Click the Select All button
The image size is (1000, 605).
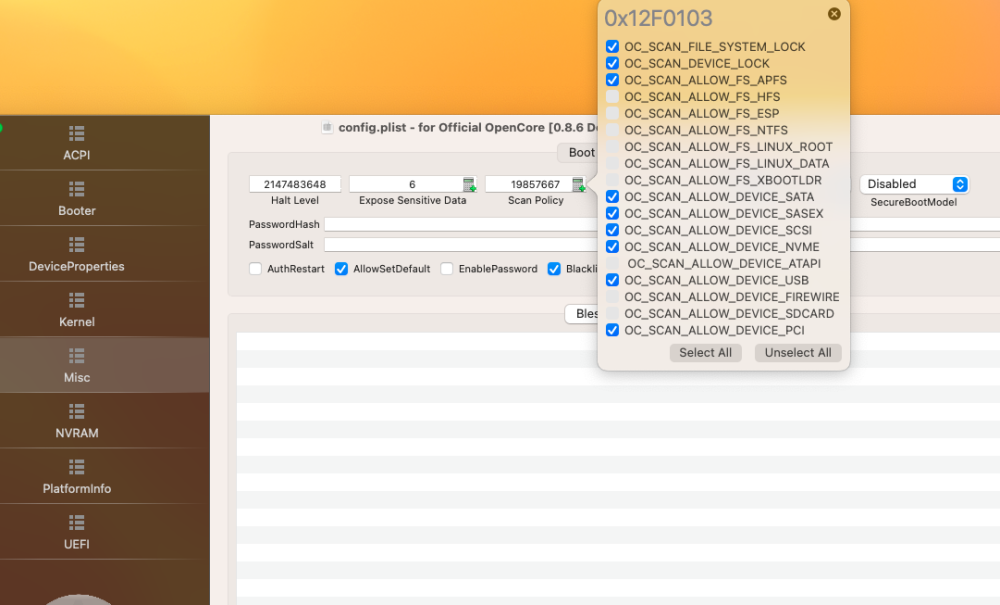(x=705, y=353)
